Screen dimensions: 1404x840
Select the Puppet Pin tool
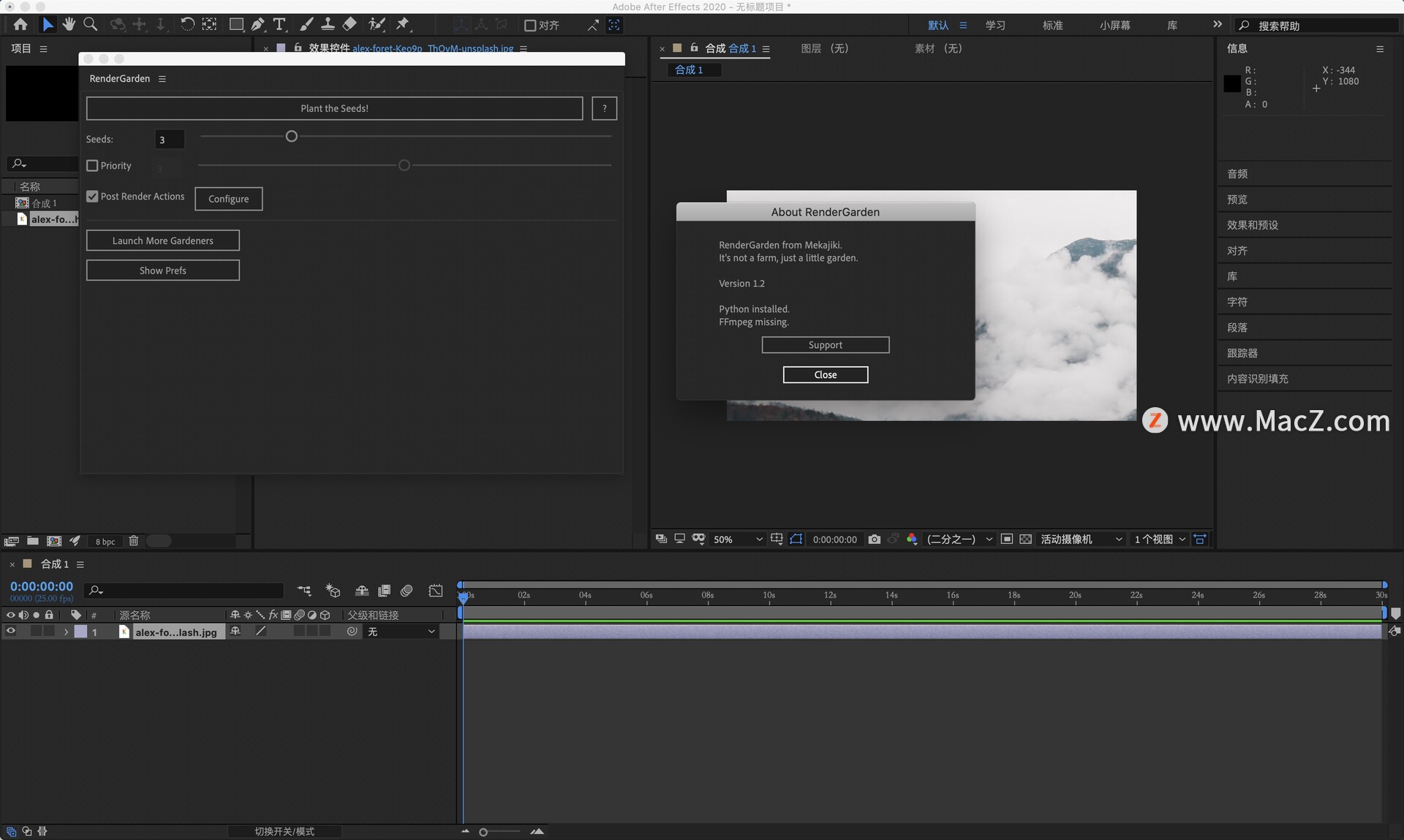(x=403, y=25)
